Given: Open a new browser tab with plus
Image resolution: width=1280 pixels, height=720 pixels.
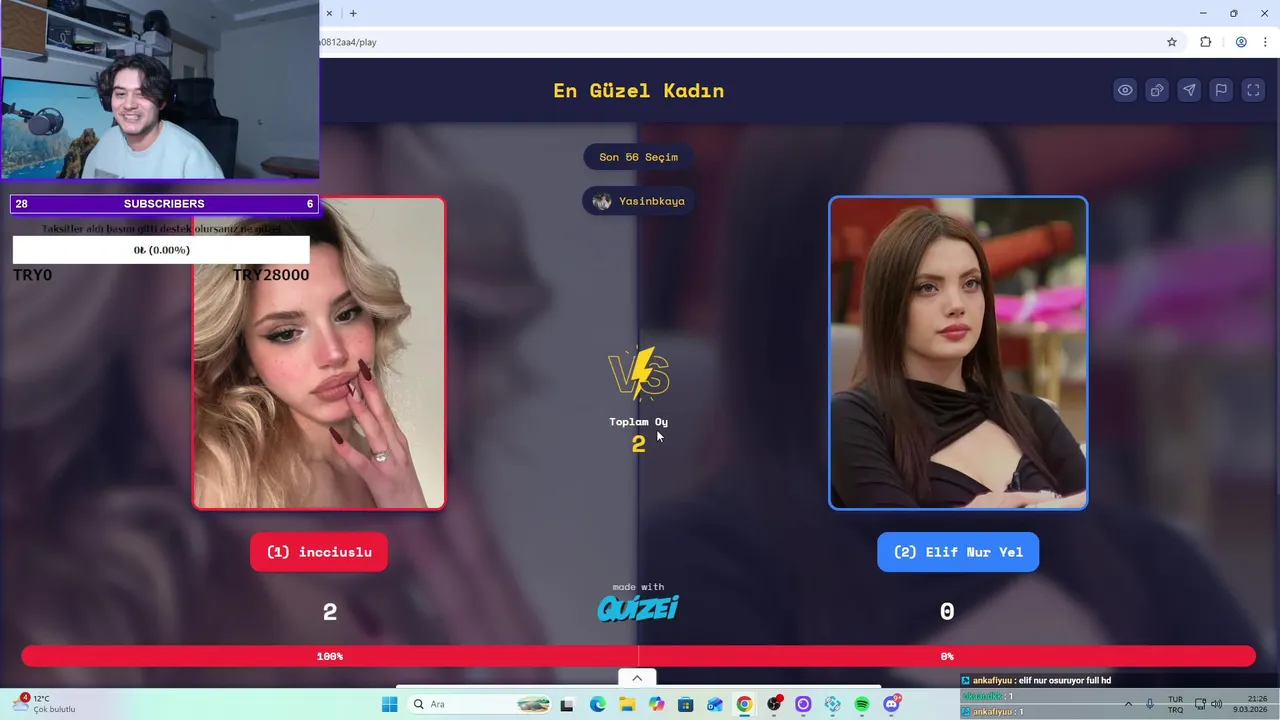Looking at the screenshot, I should pyautogui.click(x=353, y=13).
